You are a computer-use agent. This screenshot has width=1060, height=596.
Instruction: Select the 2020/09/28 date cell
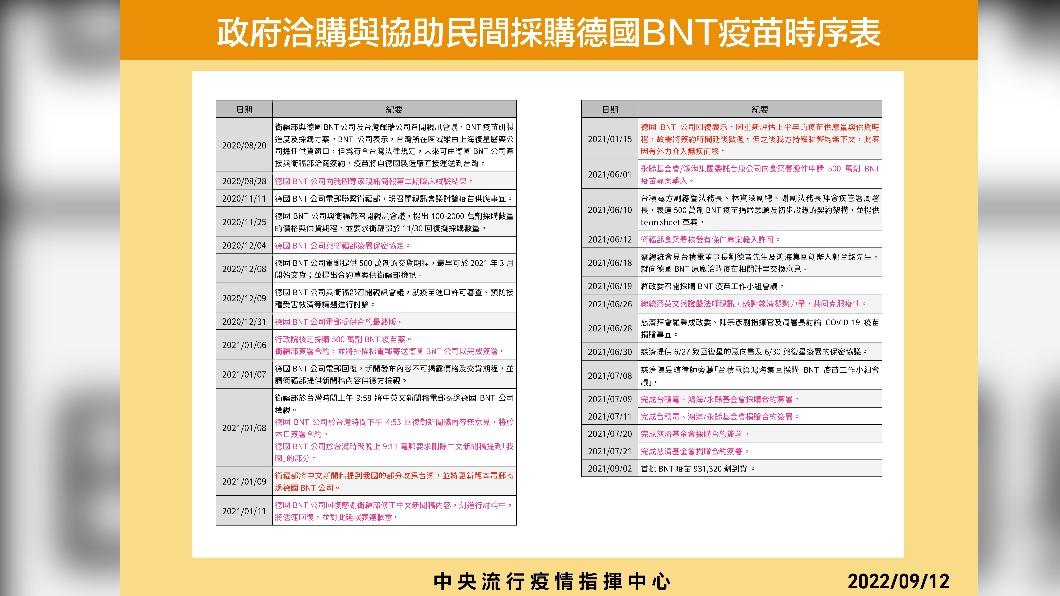244,181
